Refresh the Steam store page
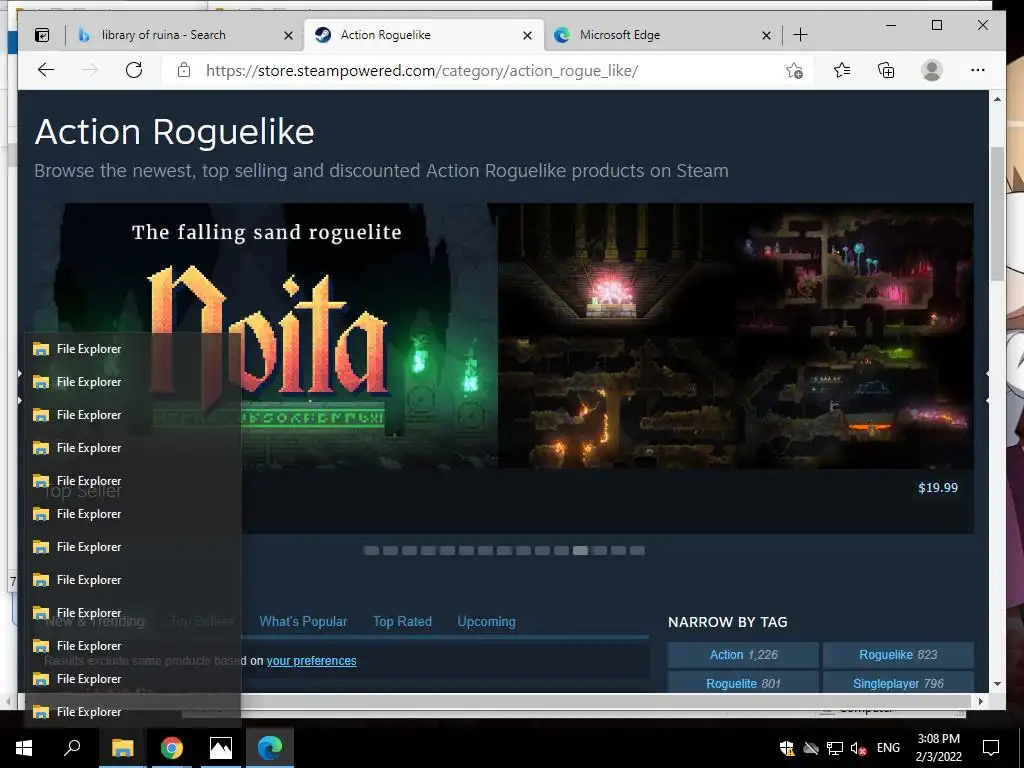 pos(134,70)
